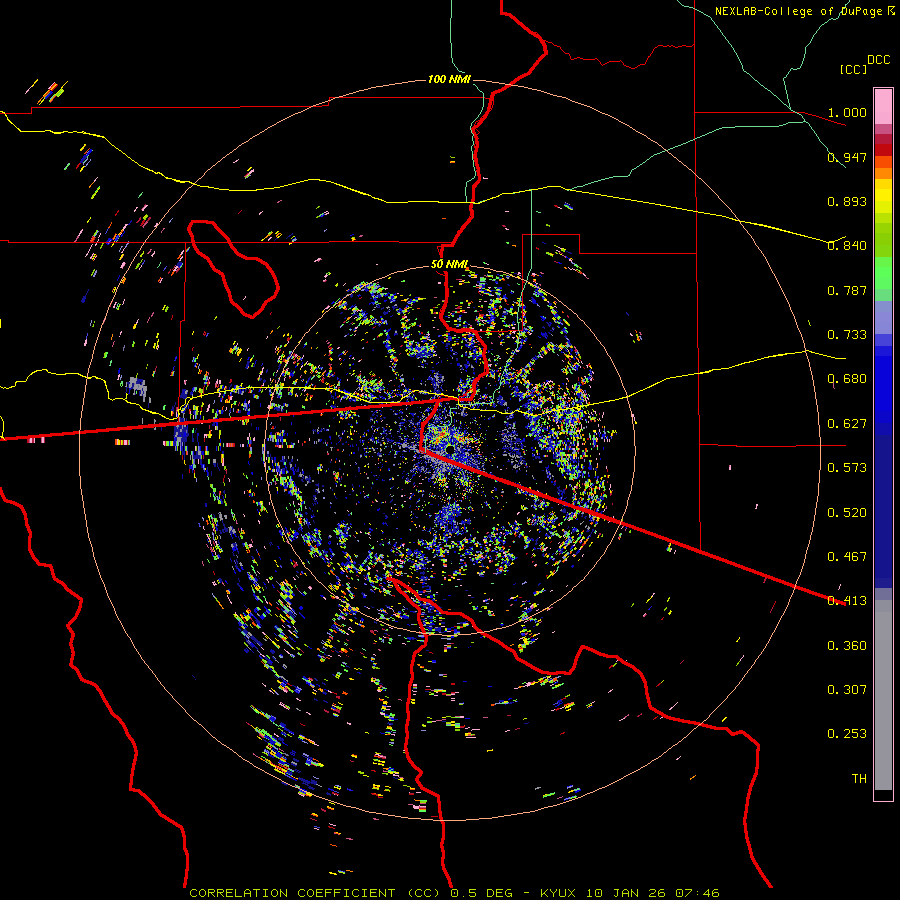Click the 100 NMI range ring label
The height and width of the screenshot is (900, 900).
[449, 79]
